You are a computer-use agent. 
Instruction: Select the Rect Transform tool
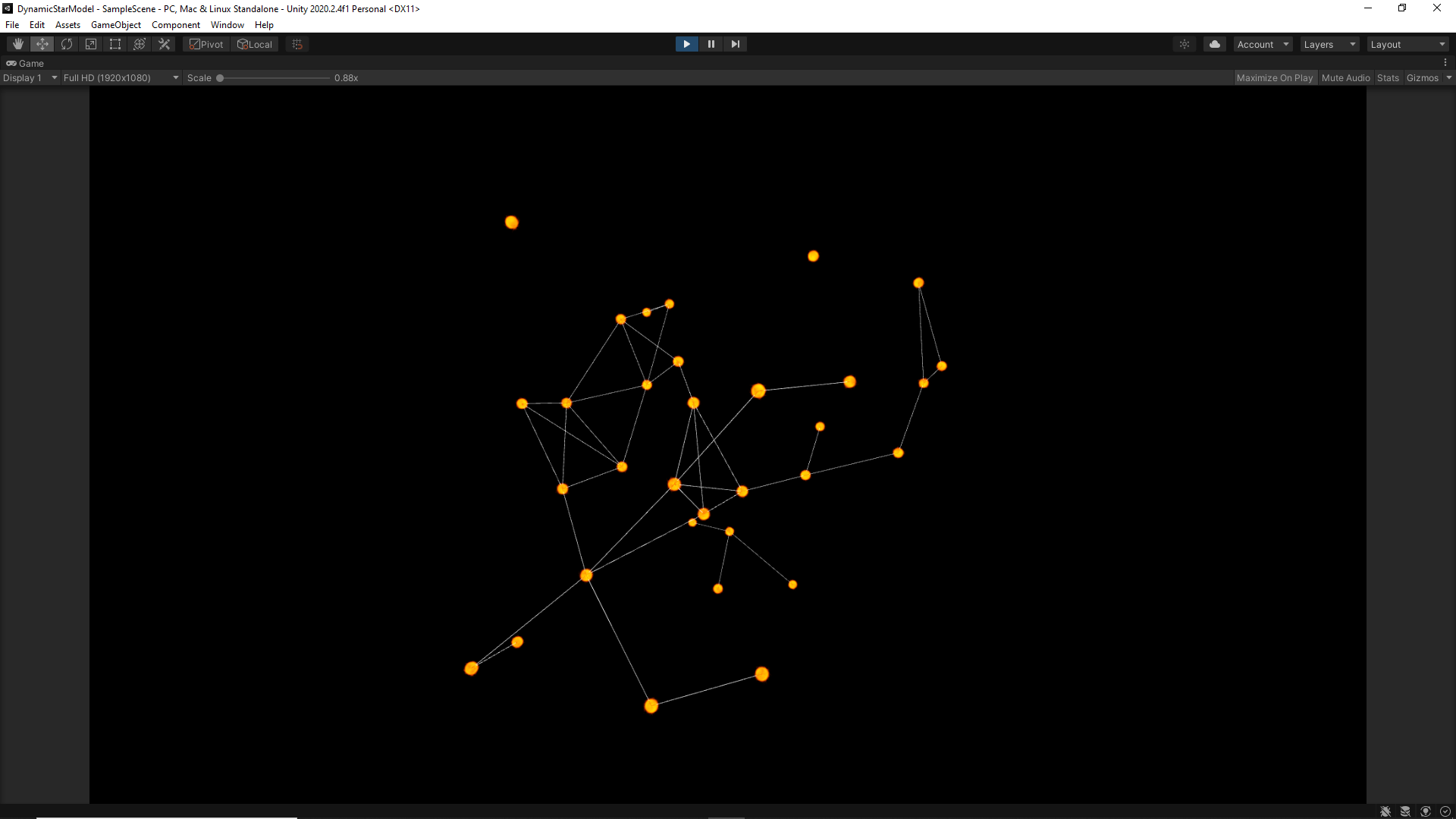click(115, 44)
